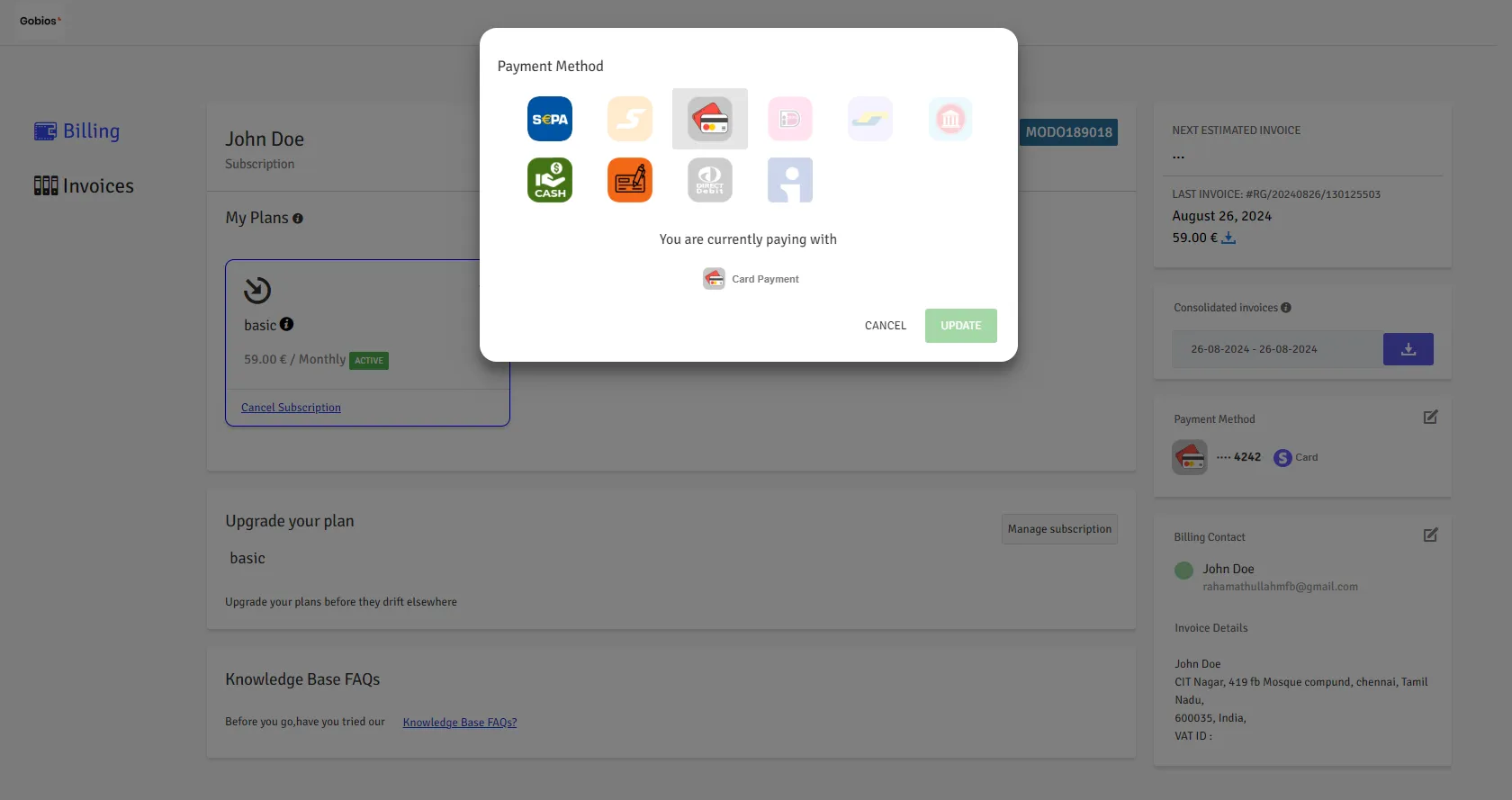
Task: Click card number ending 4242
Action: pos(1239,457)
